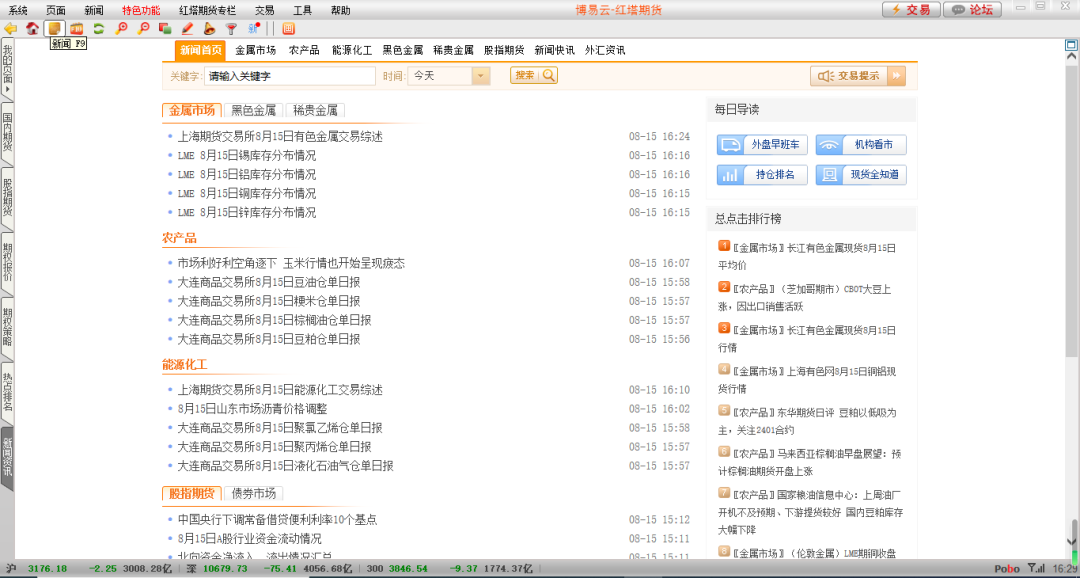Image resolution: width=1080 pixels, height=578 pixels.
Task: Click the magnifier inside the 搜索 button
Action: 548,75
